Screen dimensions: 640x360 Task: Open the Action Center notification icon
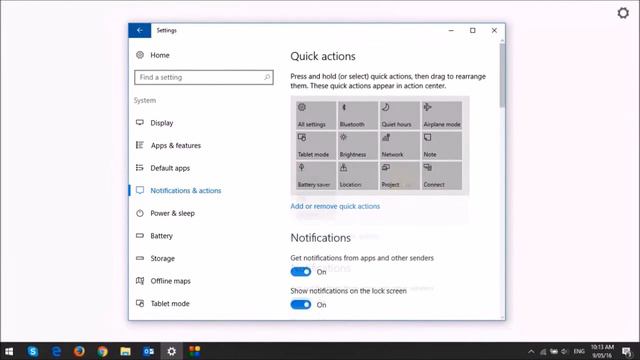tap(627, 351)
